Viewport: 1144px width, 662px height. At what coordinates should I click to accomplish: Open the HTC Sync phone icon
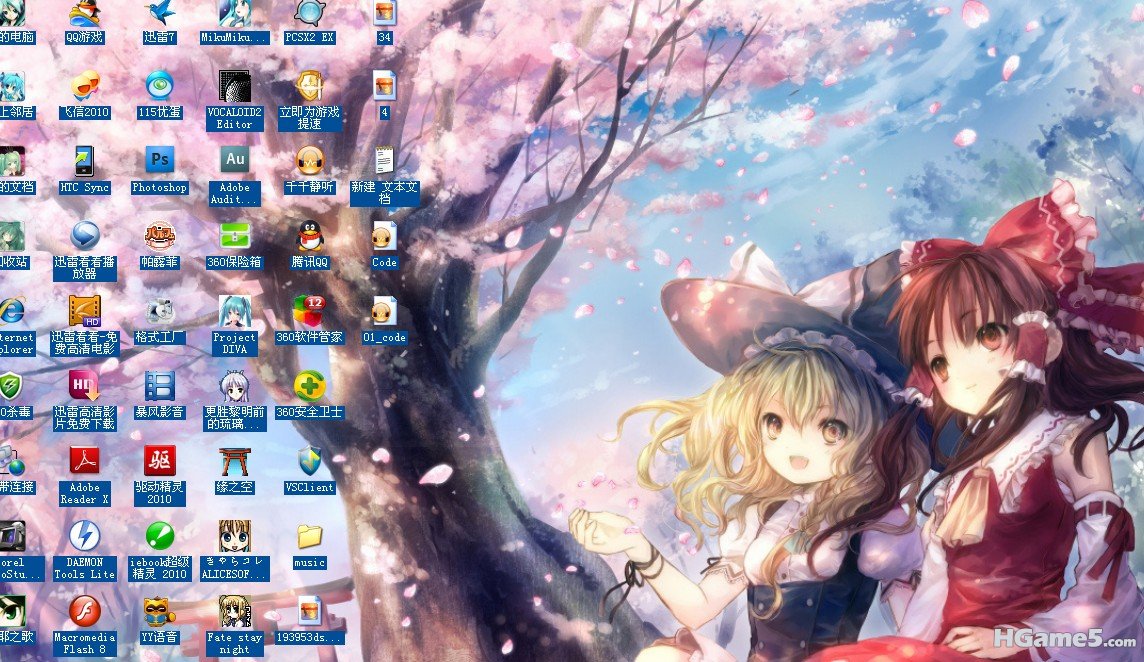coord(85,161)
